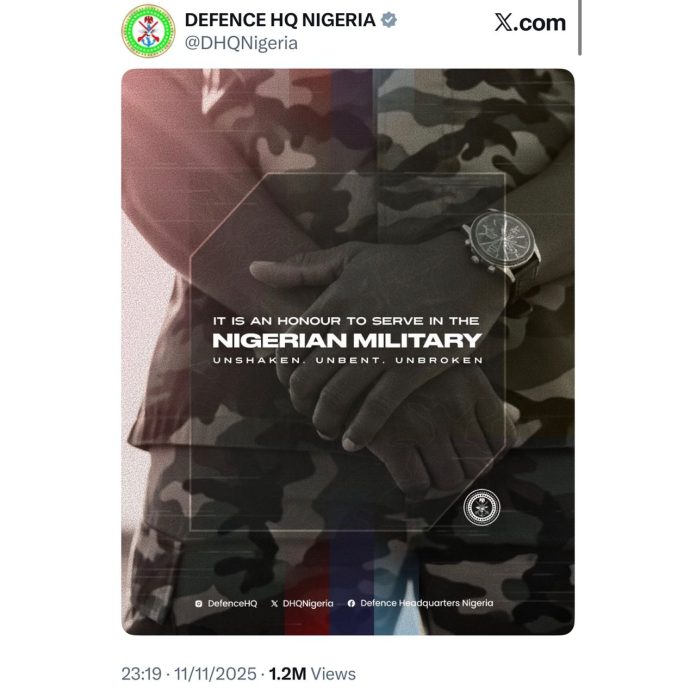Click the UNSHAKEN. UNBENT. UNBROKEN tagline
This screenshot has height=696, width=696.
pos(348,360)
